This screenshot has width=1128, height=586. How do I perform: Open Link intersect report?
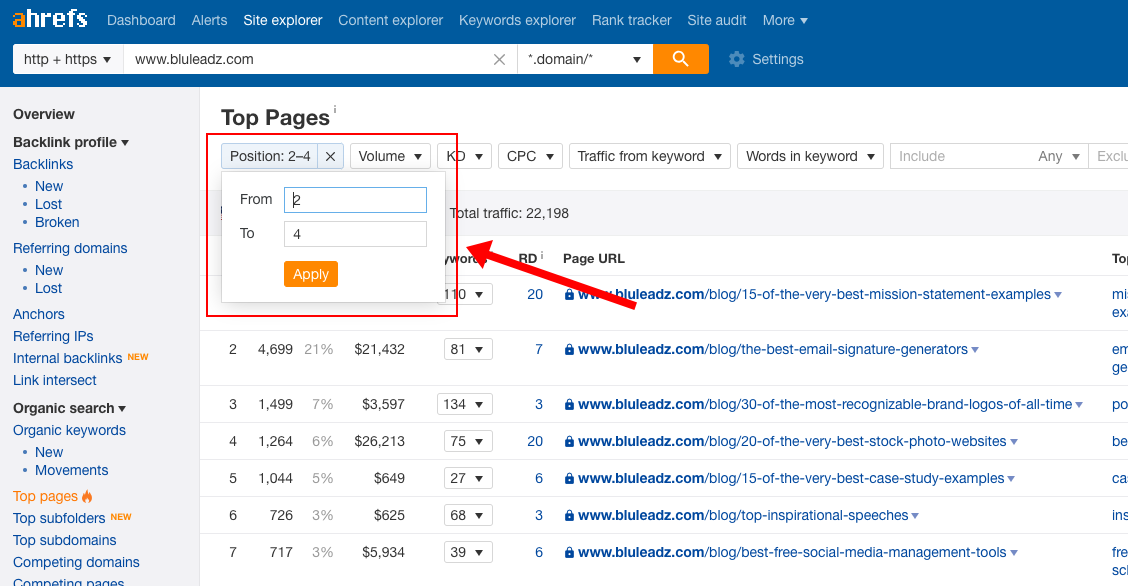(x=55, y=380)
